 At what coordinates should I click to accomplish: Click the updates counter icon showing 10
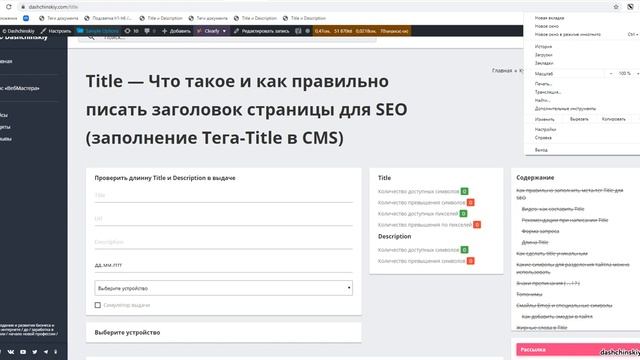point(131,31)
